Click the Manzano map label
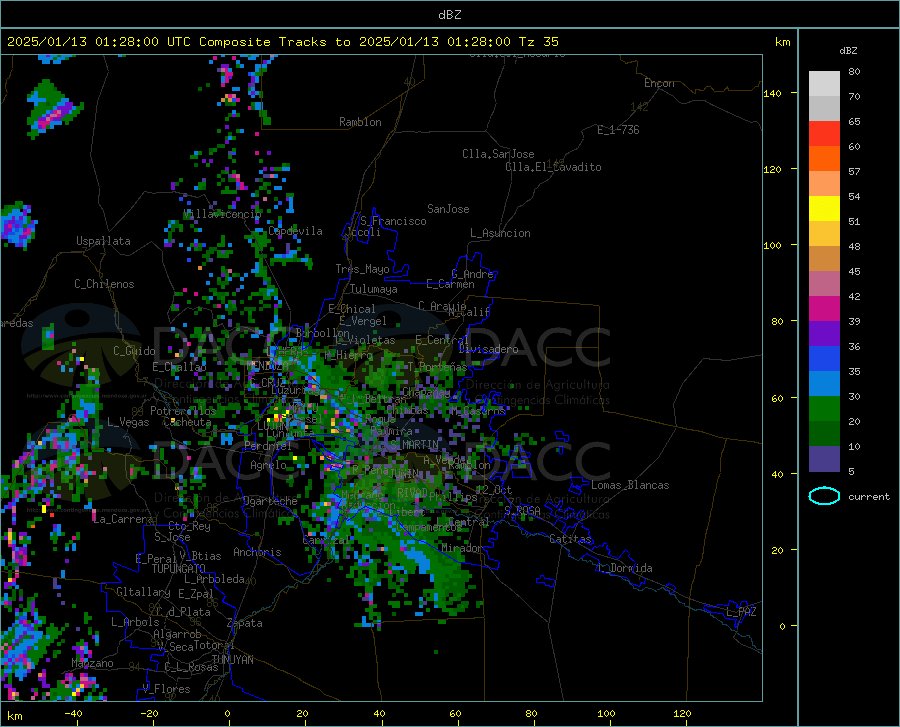Image resolution: width=900 pixels, height=727 pixels. [92, 663]
